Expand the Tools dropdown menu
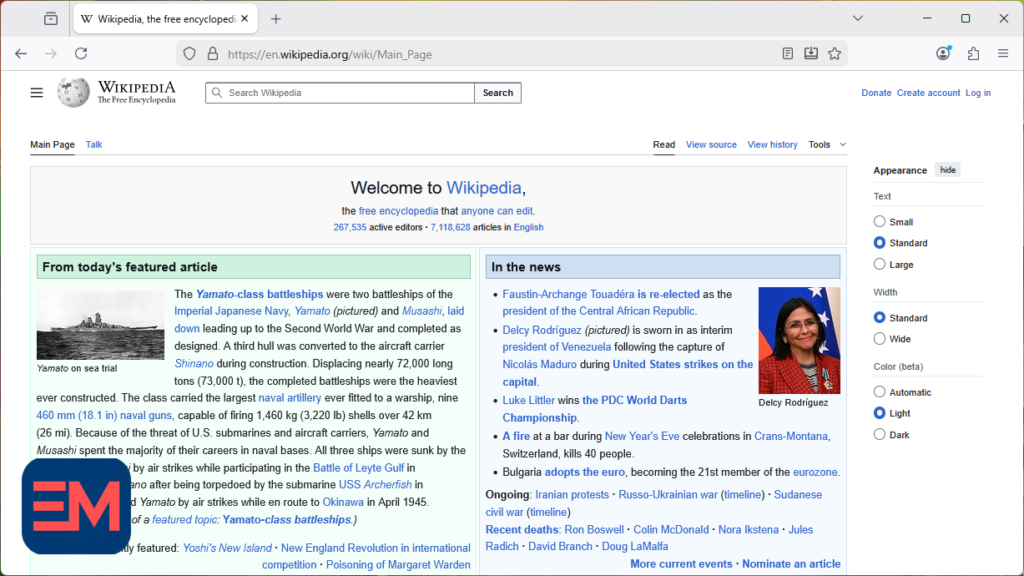Screen dimensions: 1024x576 [x=827, y=144]
